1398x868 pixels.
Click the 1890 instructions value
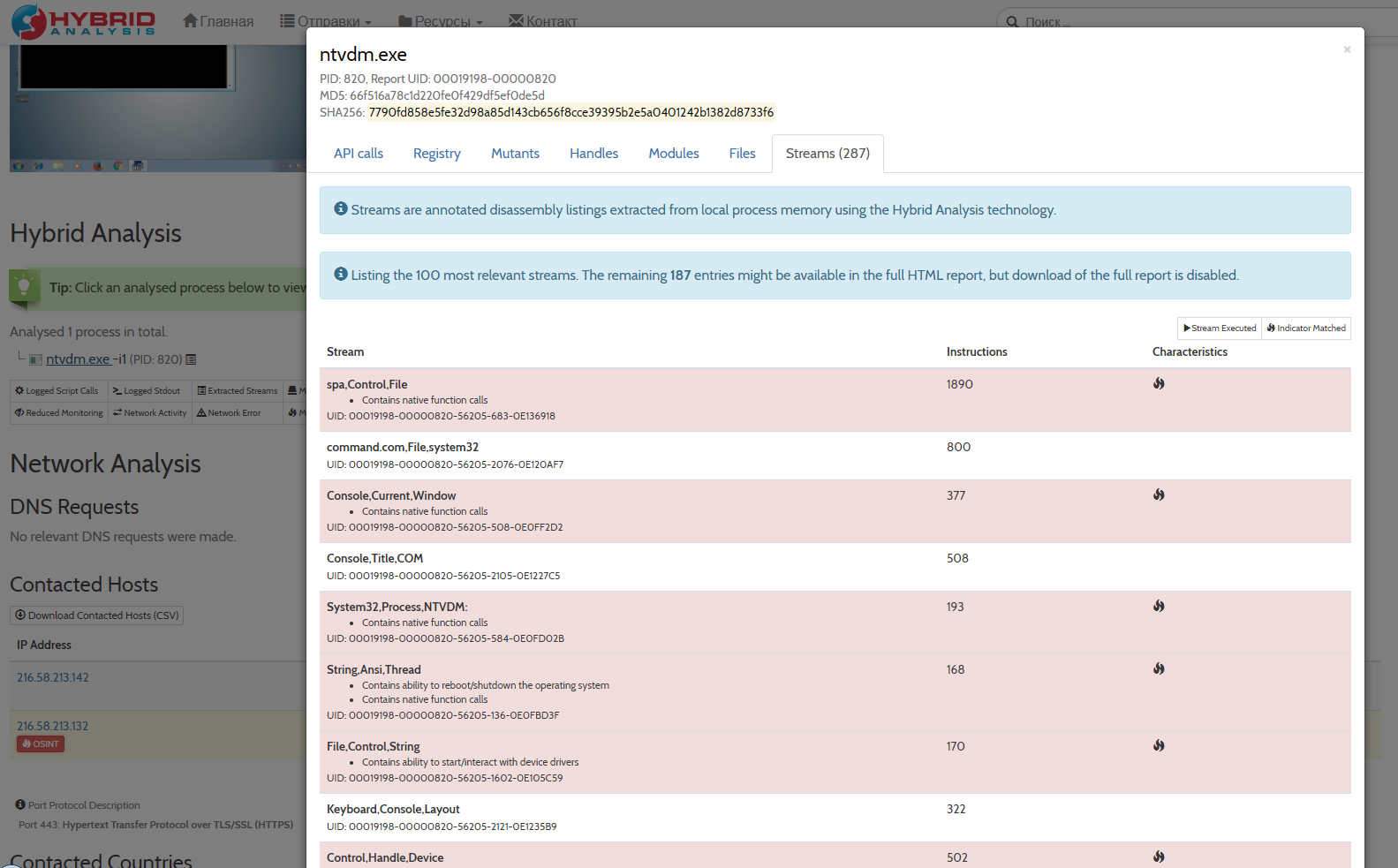pos(960,384)
